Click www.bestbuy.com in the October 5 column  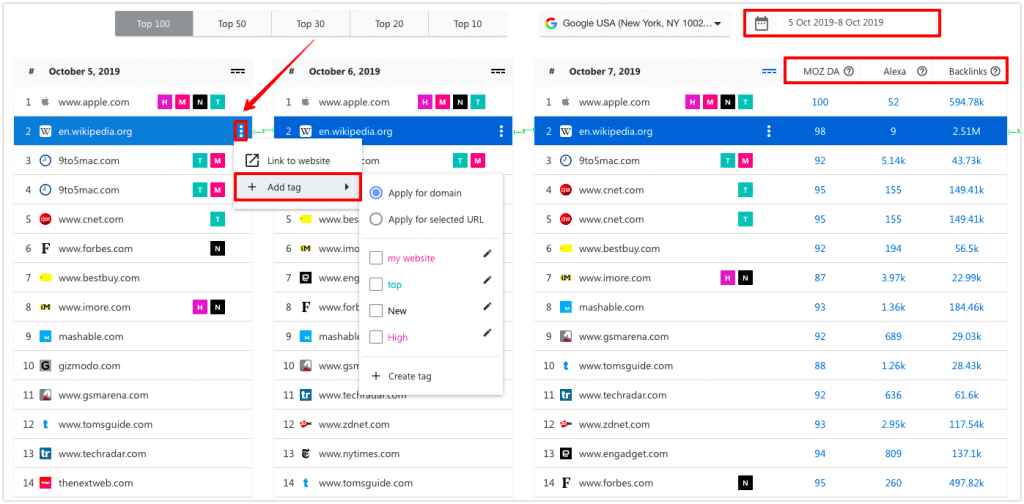(x=99, y=278)
